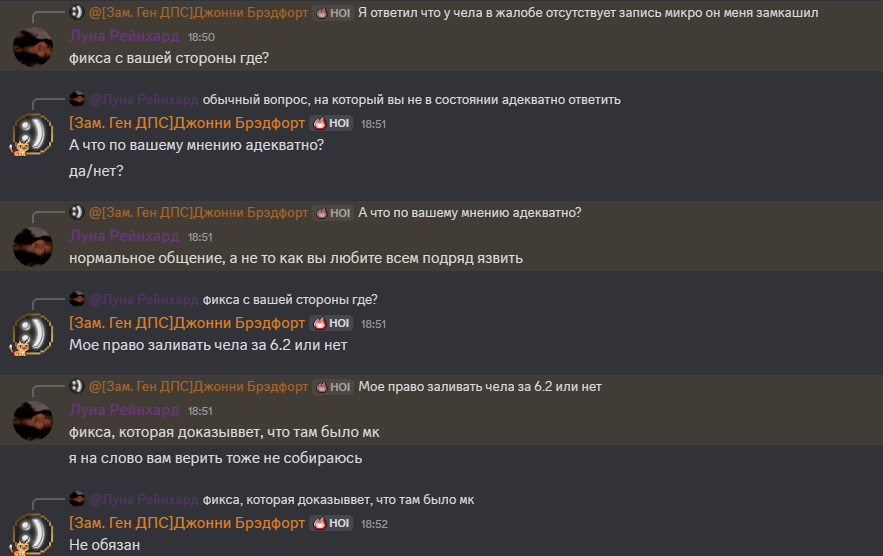Open the avatar next to the "да/нет?" message group
Image resolution: width=883 pixels, height=556 pixels.
(33, 135)
